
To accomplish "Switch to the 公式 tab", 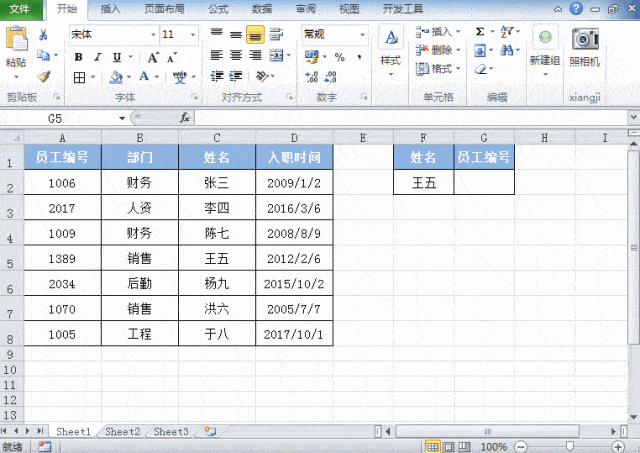I will coord(218,9).
